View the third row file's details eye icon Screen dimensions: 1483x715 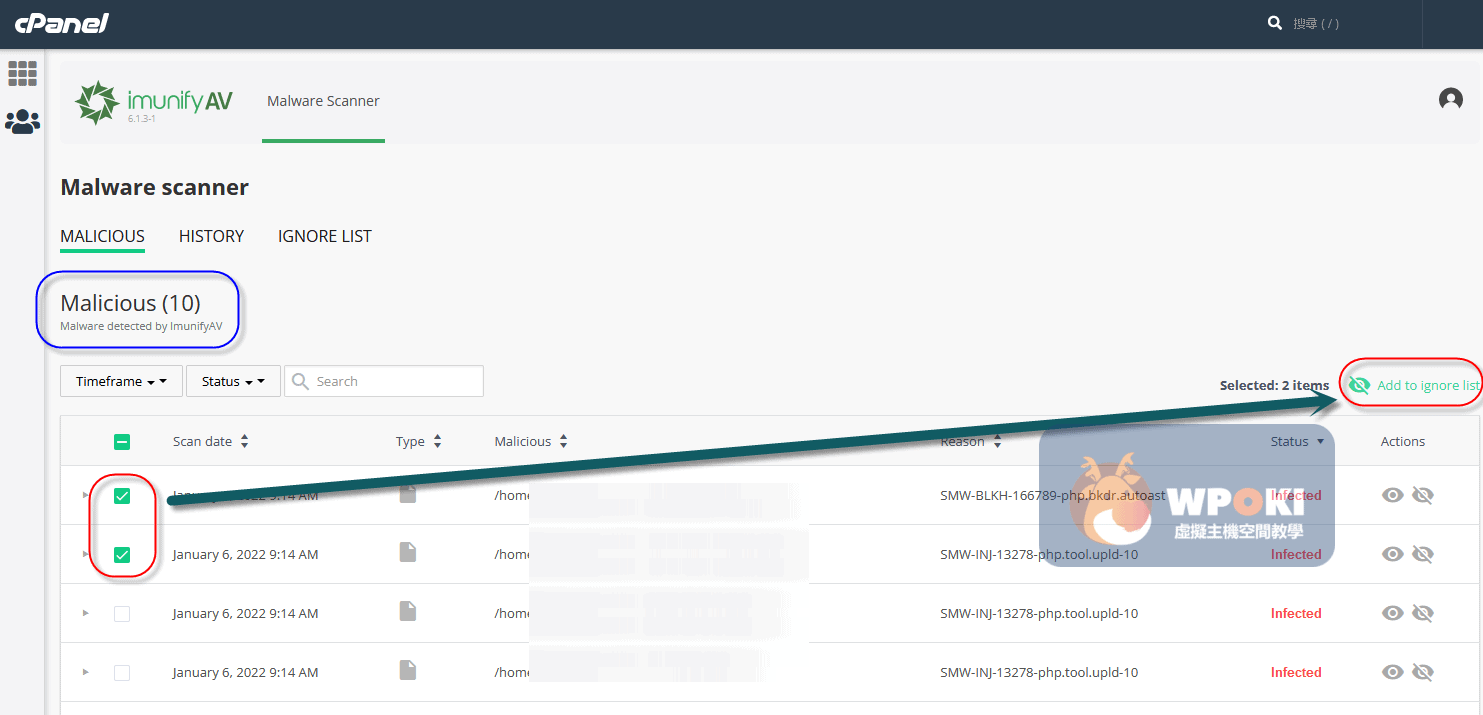pyautogui.click(x=1392, y=613)
